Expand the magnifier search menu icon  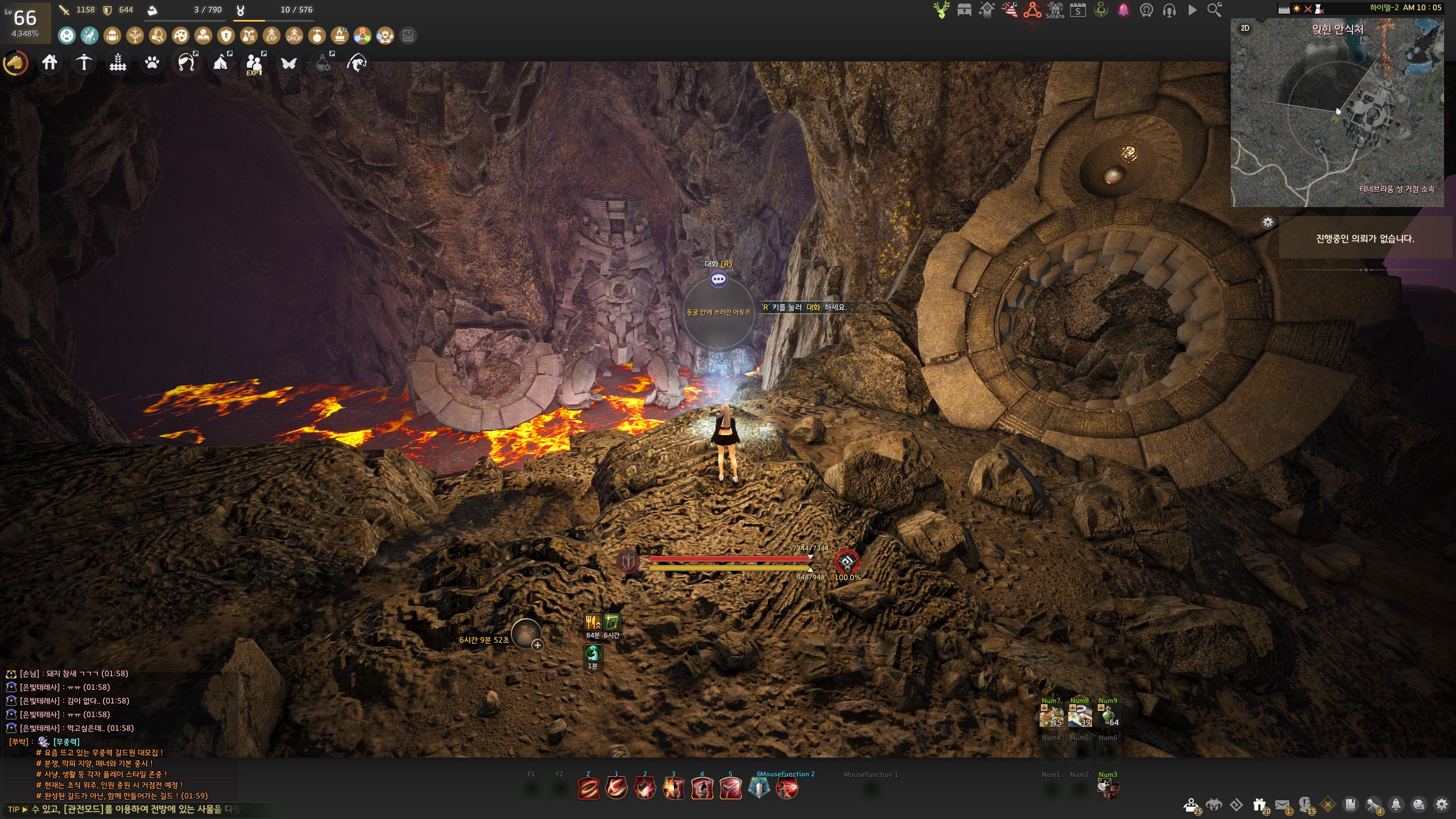[1214, 10]
